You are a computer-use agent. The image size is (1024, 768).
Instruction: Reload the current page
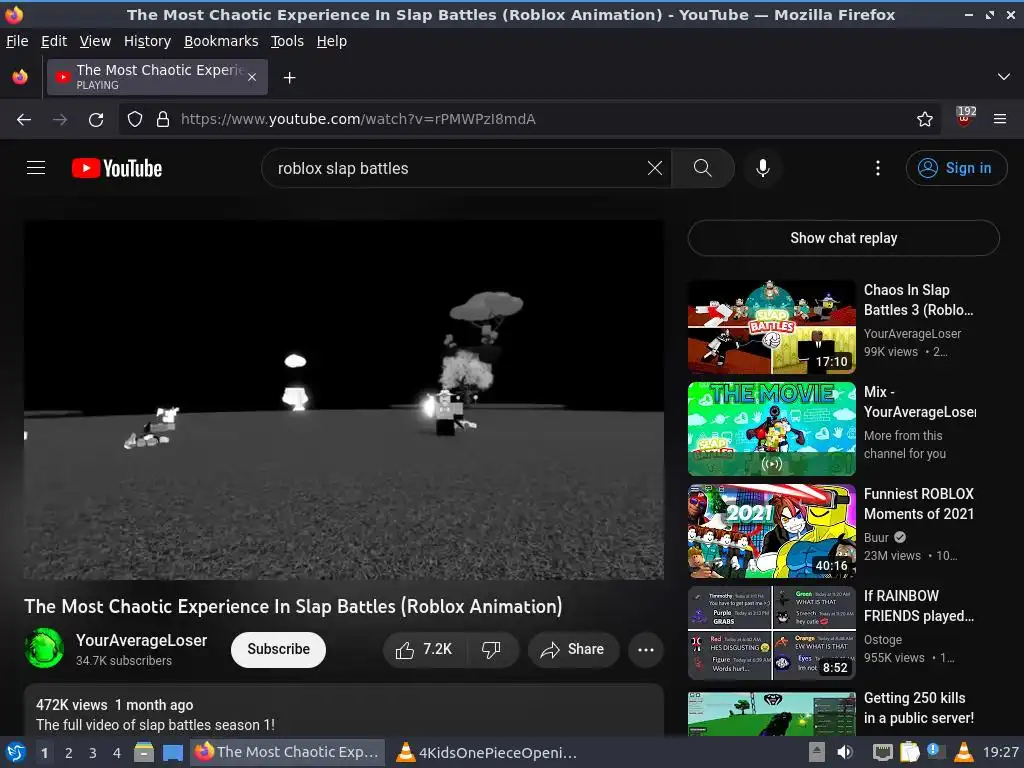pyautogui.click(x=96, y=119)
